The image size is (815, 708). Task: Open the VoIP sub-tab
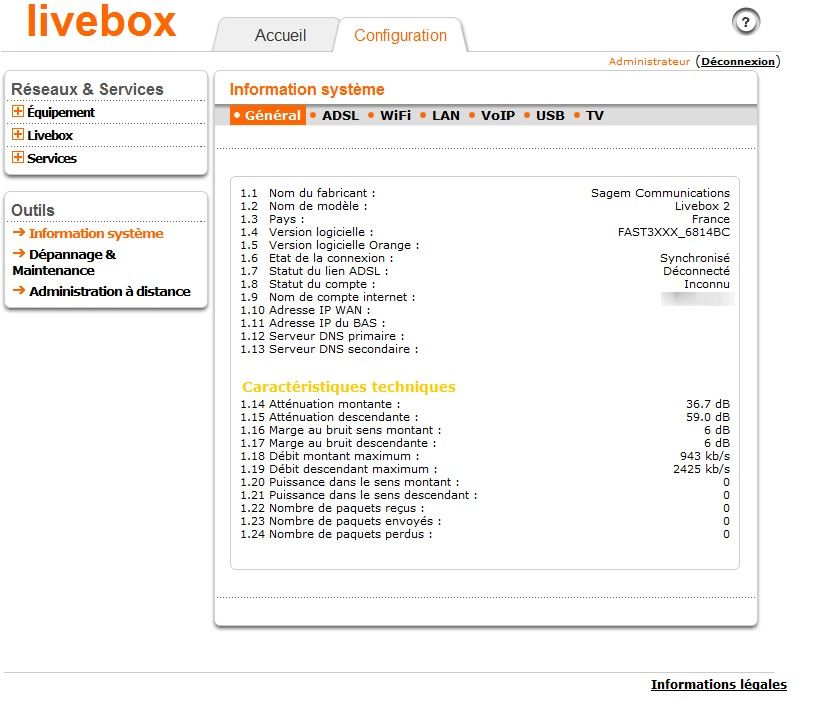tap(497, 115)
